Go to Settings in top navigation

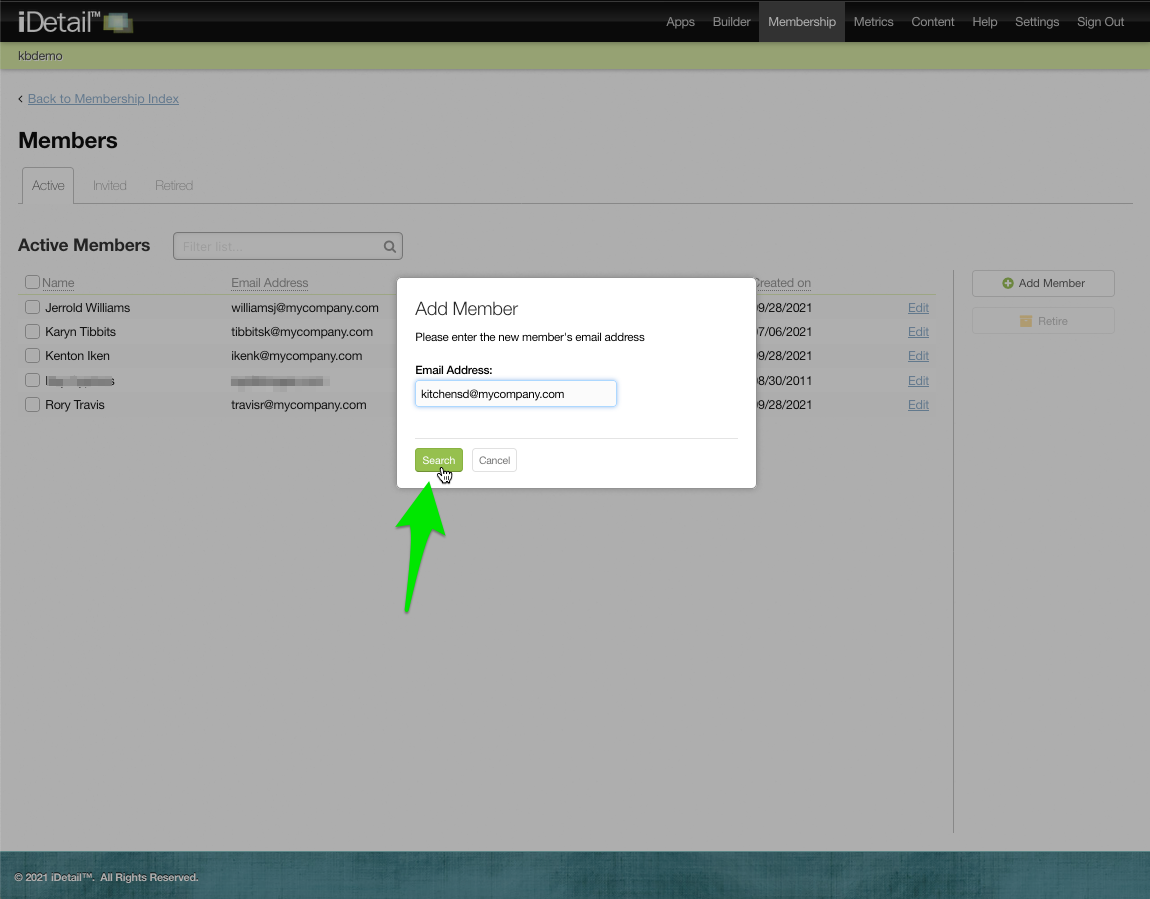click(1036, 22)
